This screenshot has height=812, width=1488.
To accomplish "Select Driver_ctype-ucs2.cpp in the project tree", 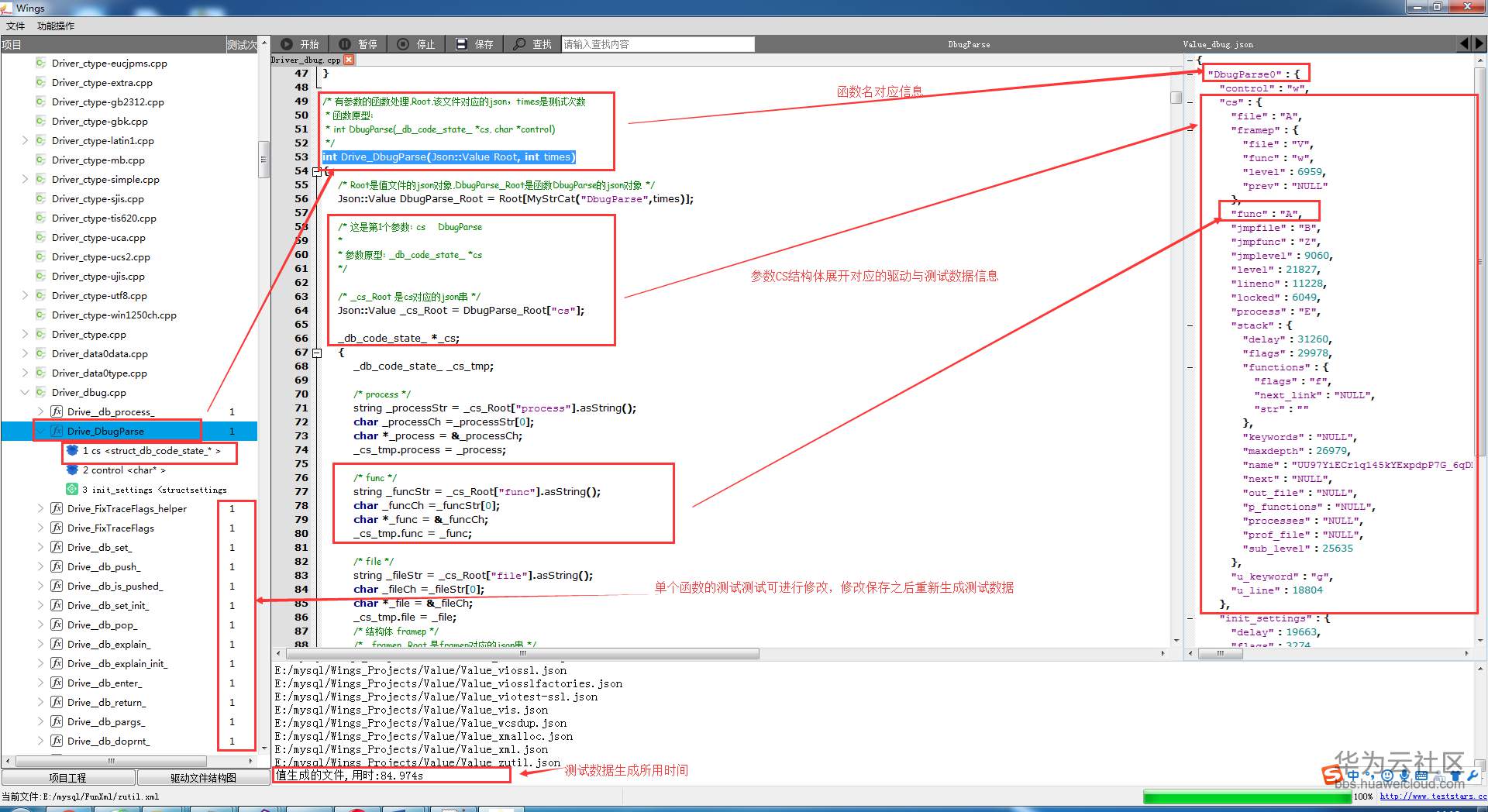I will [x=101, y=256].
